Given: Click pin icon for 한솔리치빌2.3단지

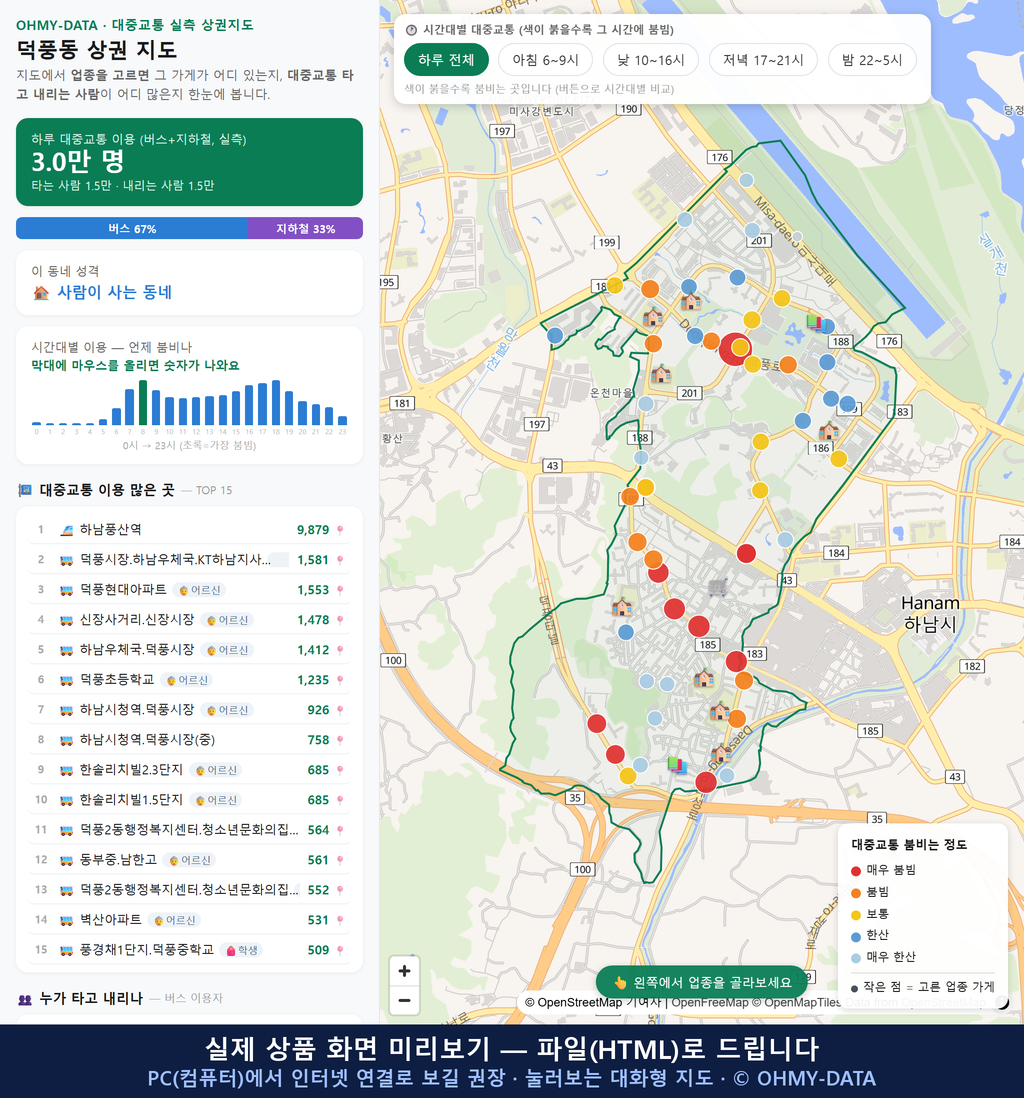Looking at the screenshot, I should [x=340, y=770].
